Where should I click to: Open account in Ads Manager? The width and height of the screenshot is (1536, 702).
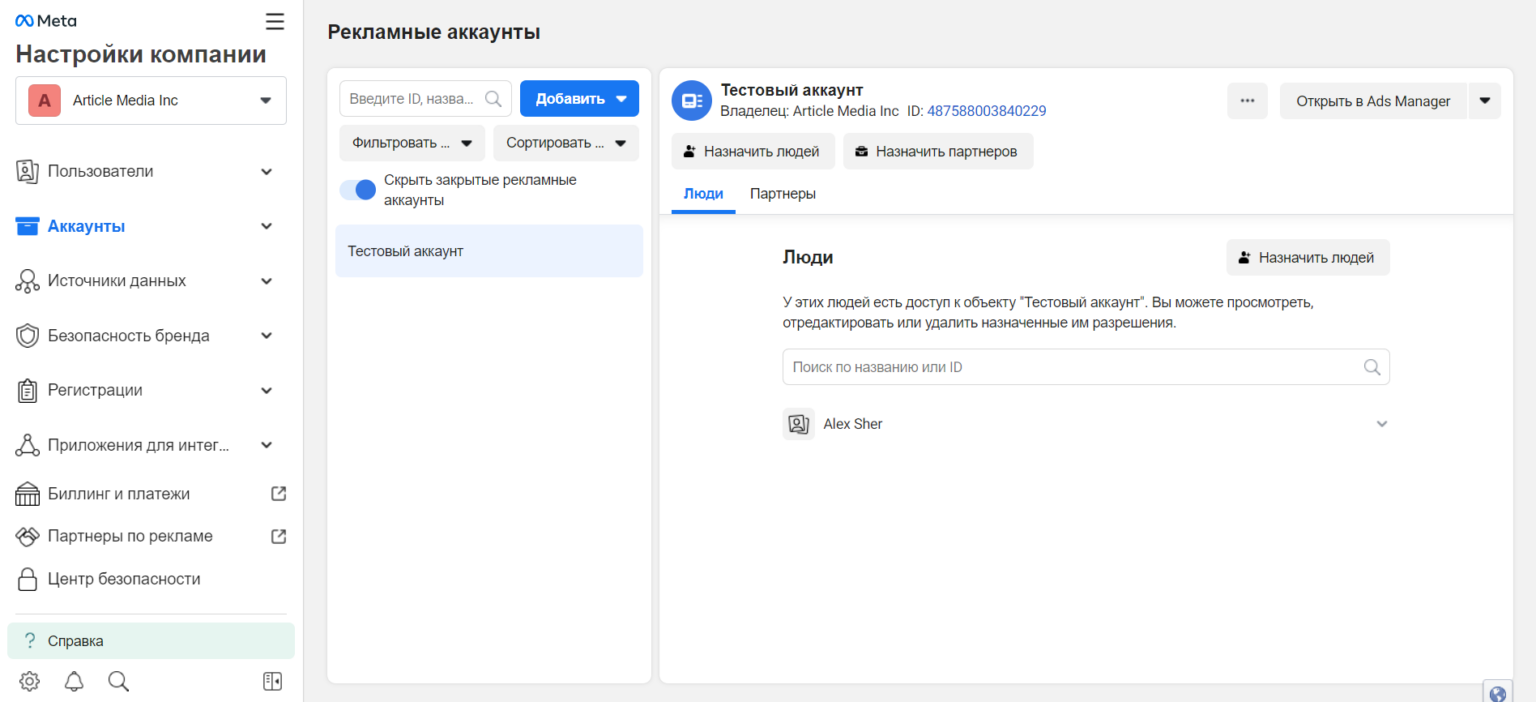(1373, 101)
